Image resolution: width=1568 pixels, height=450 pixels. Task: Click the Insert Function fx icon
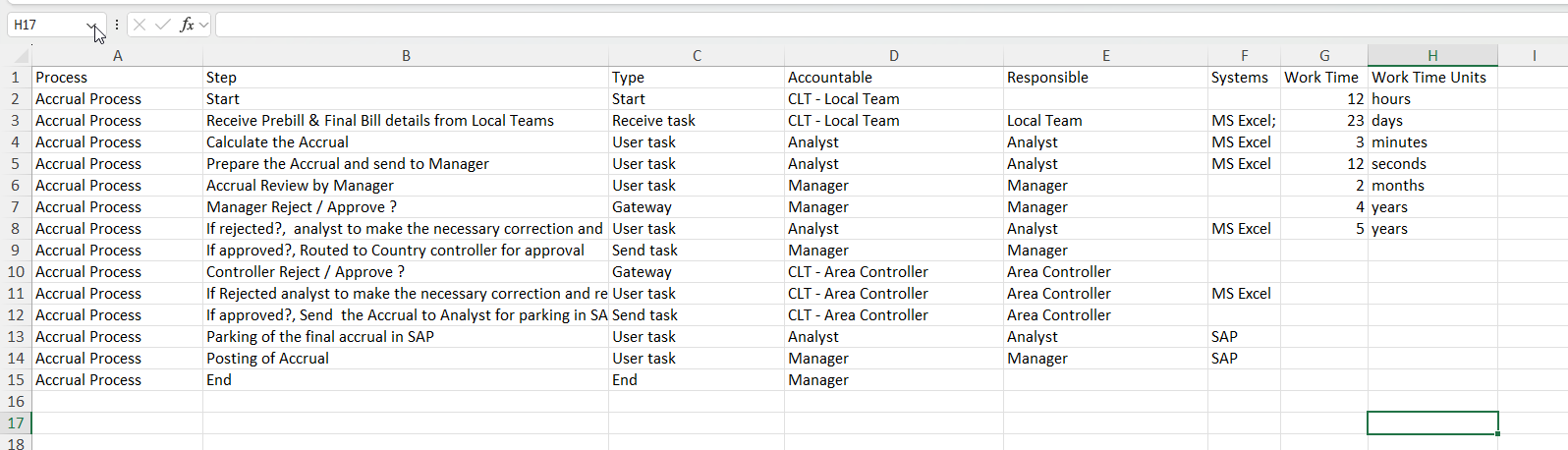click(x=186, y=25)
